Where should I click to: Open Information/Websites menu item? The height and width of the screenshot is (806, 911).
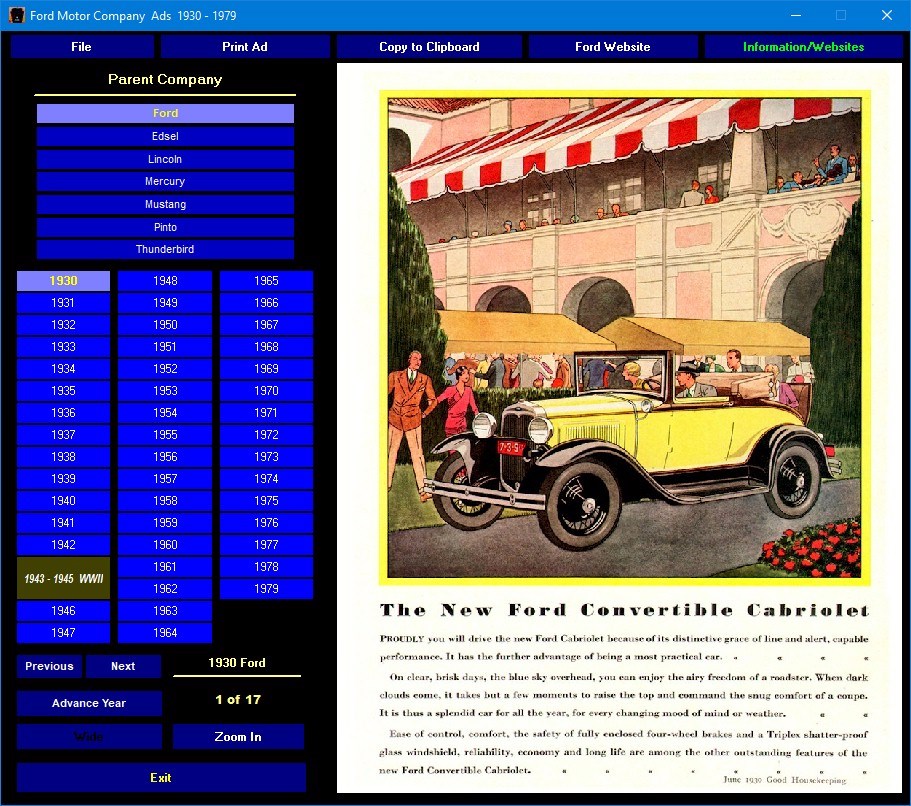(804, 47)
